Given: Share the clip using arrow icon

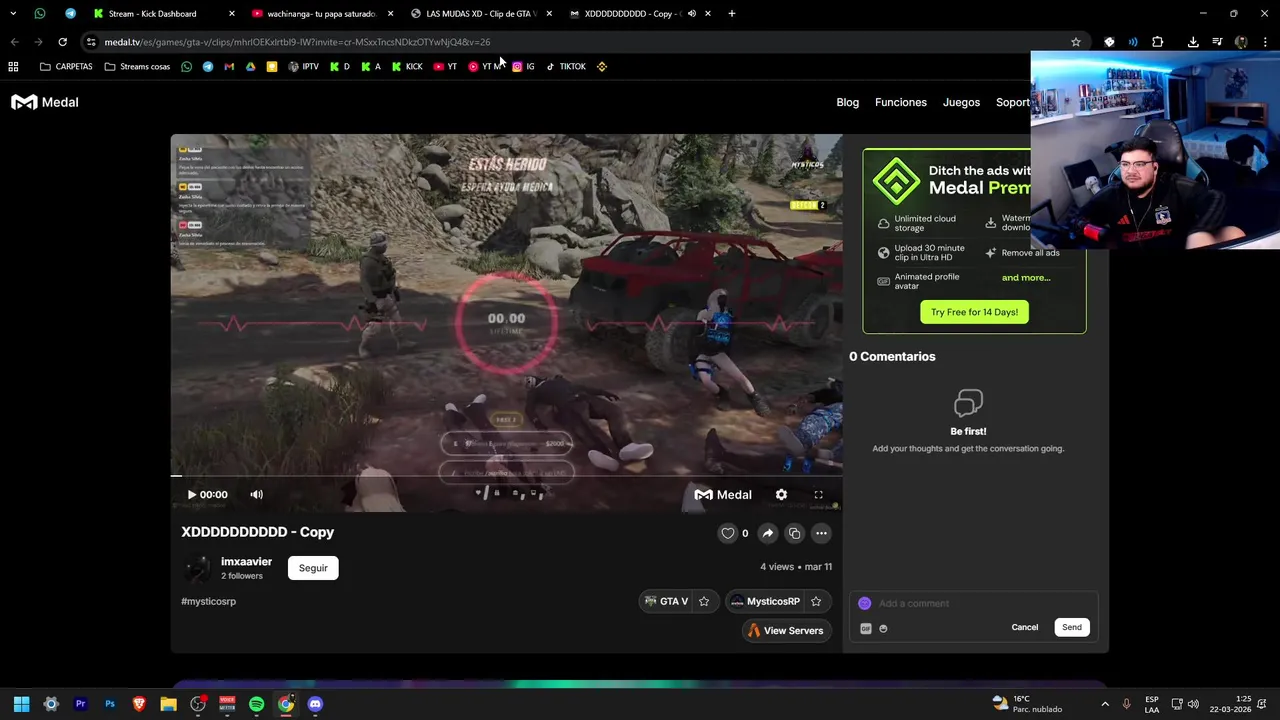Looking at the screenshot, I should tap(768, 533).
